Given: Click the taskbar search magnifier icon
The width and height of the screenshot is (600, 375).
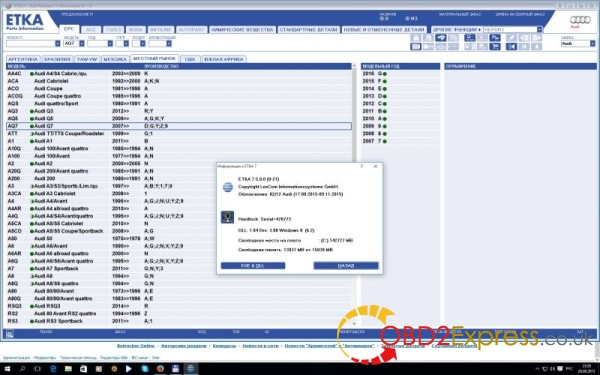Looking at the screenshot, I should click(x=23, y=369).
